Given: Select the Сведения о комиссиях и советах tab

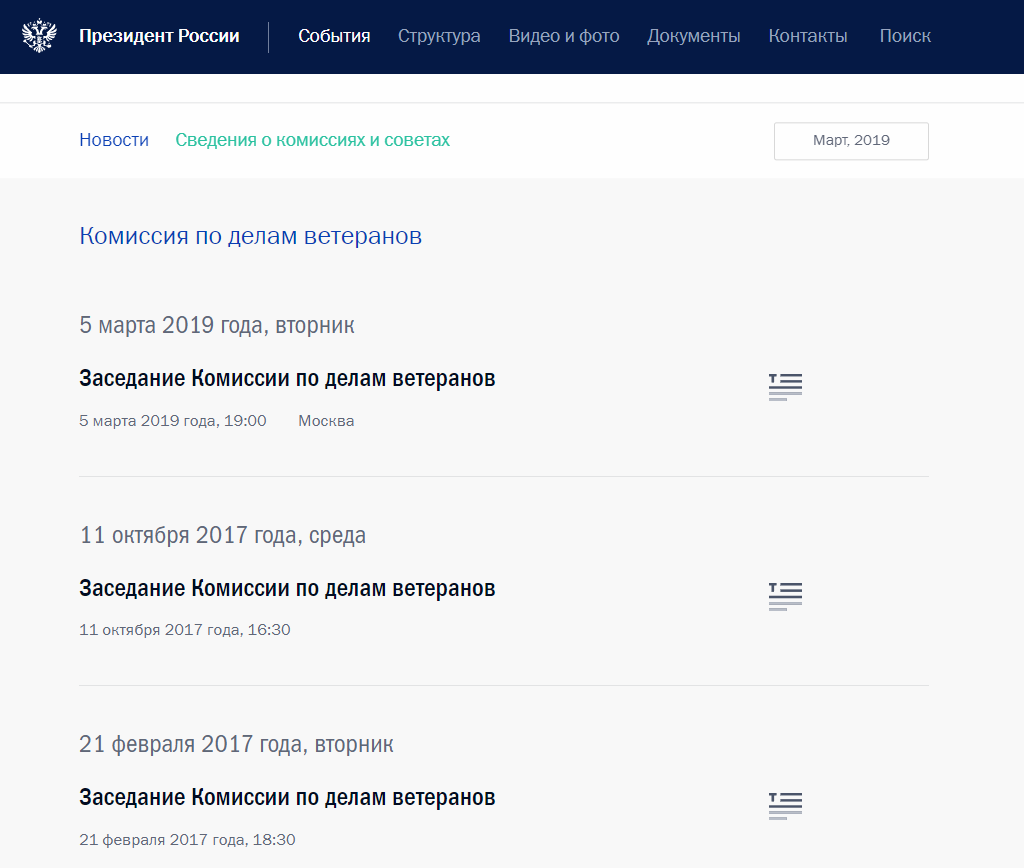Looking at the screenshot, I should 312,140.
